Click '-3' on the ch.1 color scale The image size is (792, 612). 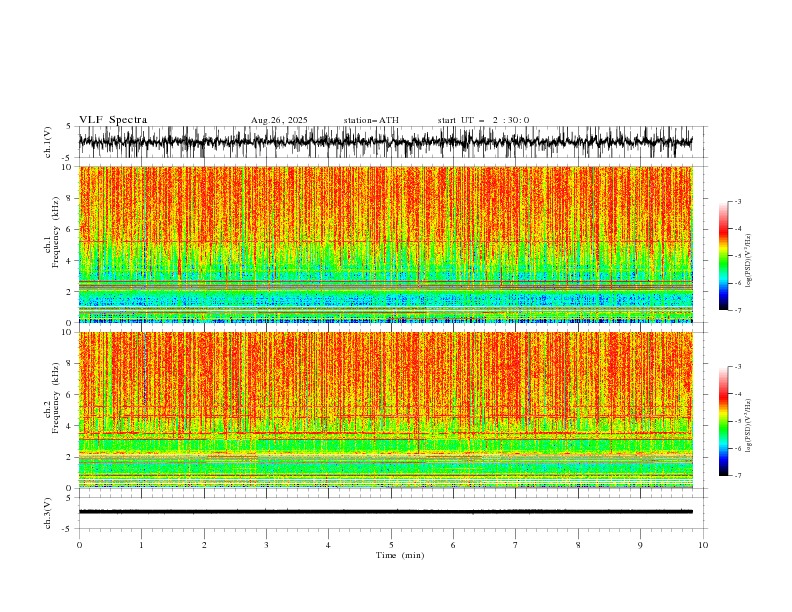(737, 201)
